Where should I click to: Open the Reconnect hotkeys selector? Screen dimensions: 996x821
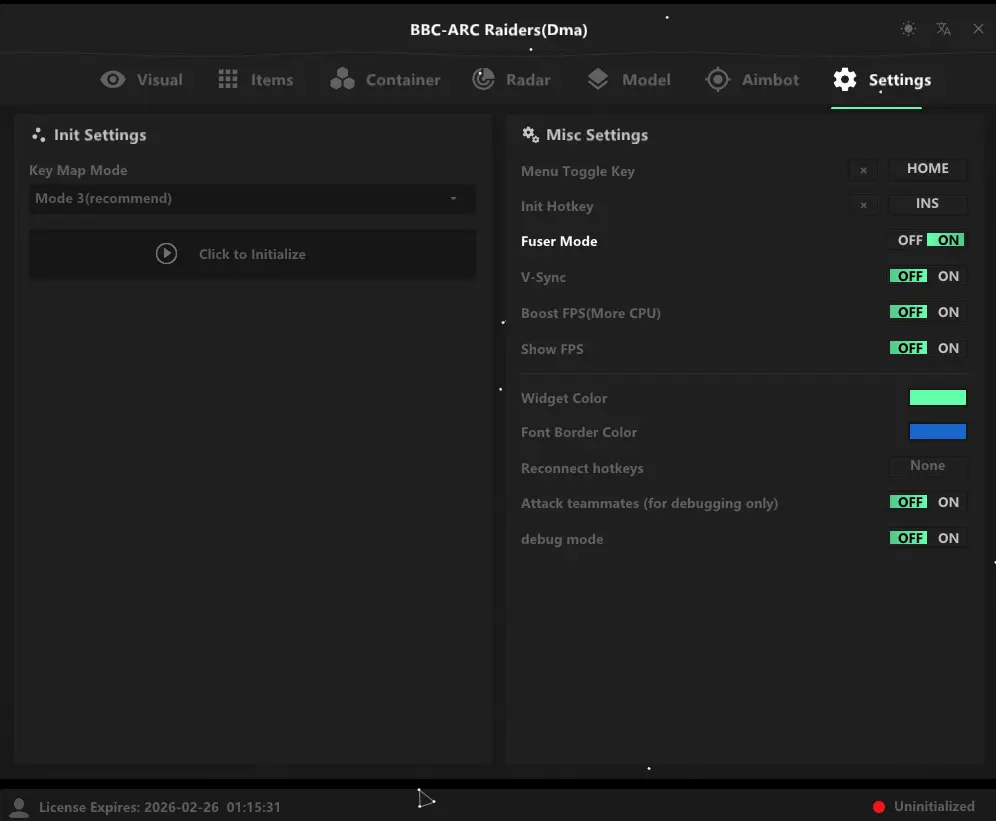926,465
